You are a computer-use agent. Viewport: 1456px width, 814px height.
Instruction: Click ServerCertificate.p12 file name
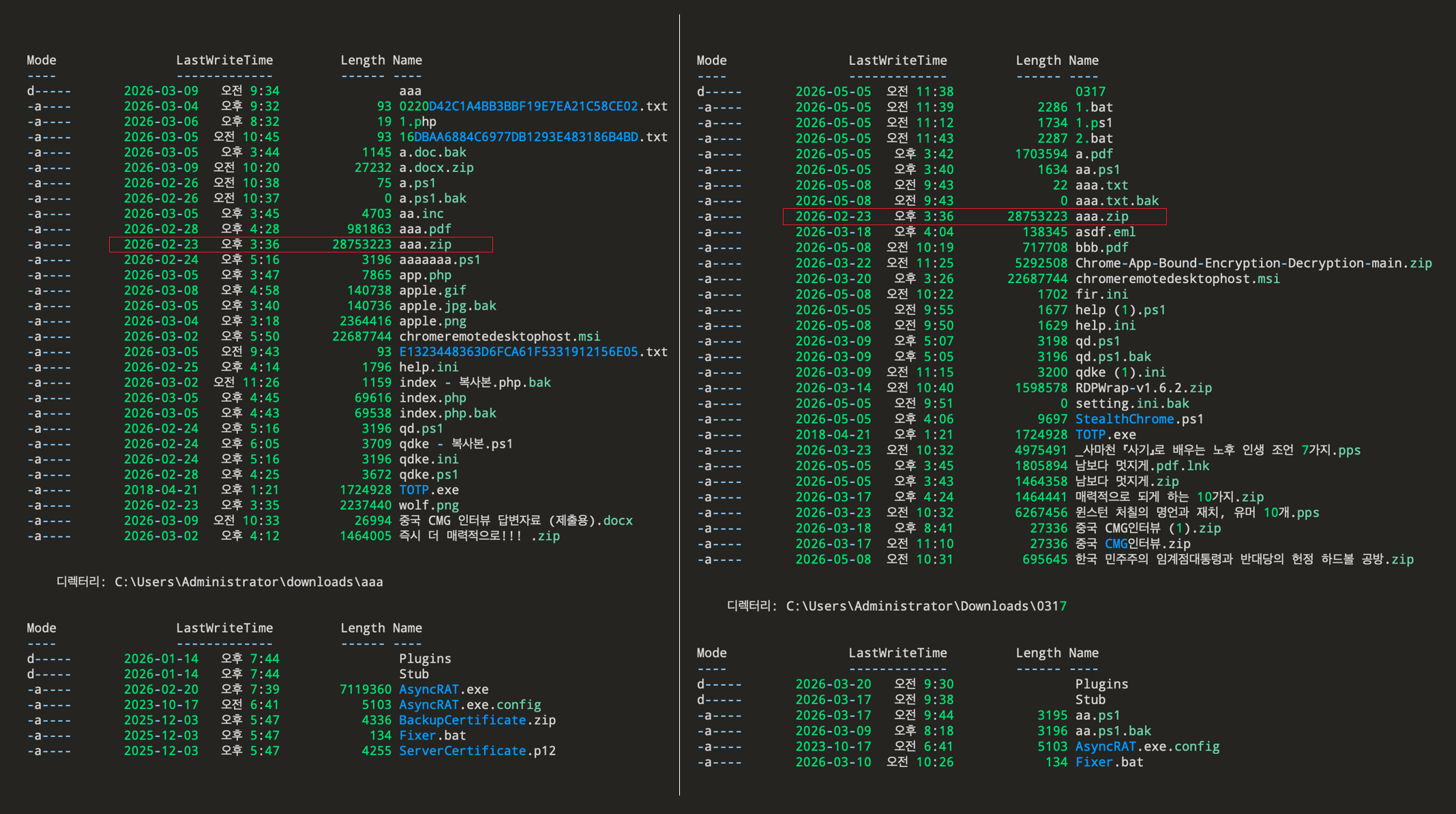pos(477,751)
